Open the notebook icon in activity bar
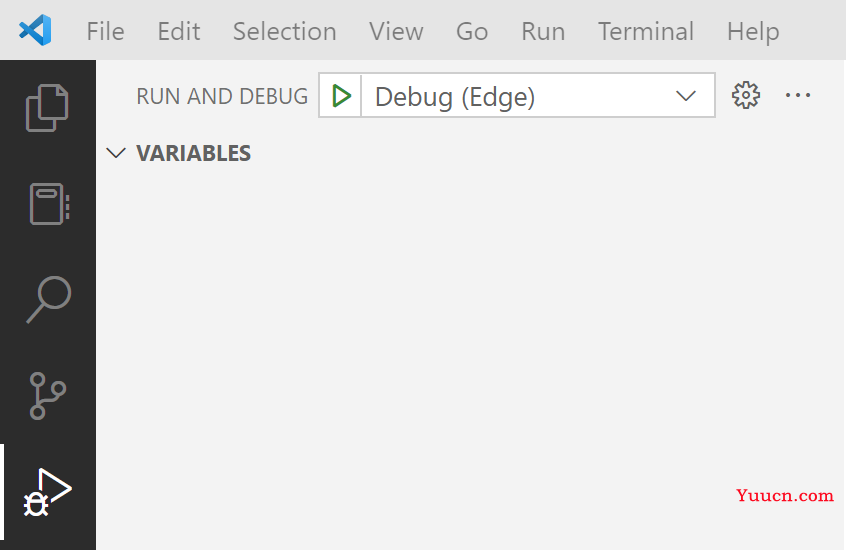The height and width of the screenshot is (550, 846). pyautogui.click(x=48, y=204)
